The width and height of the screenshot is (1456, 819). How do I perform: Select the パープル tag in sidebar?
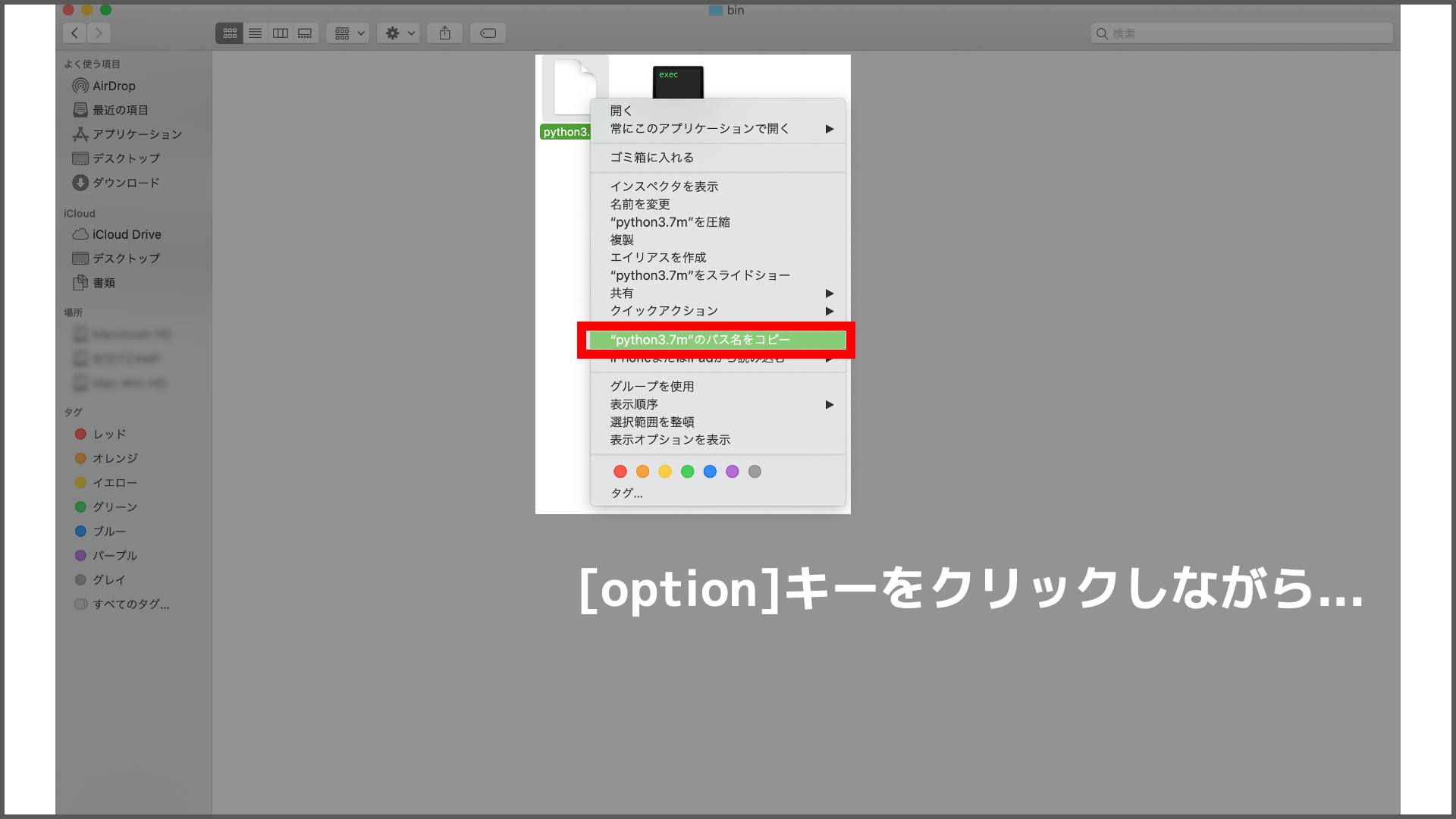106,555
